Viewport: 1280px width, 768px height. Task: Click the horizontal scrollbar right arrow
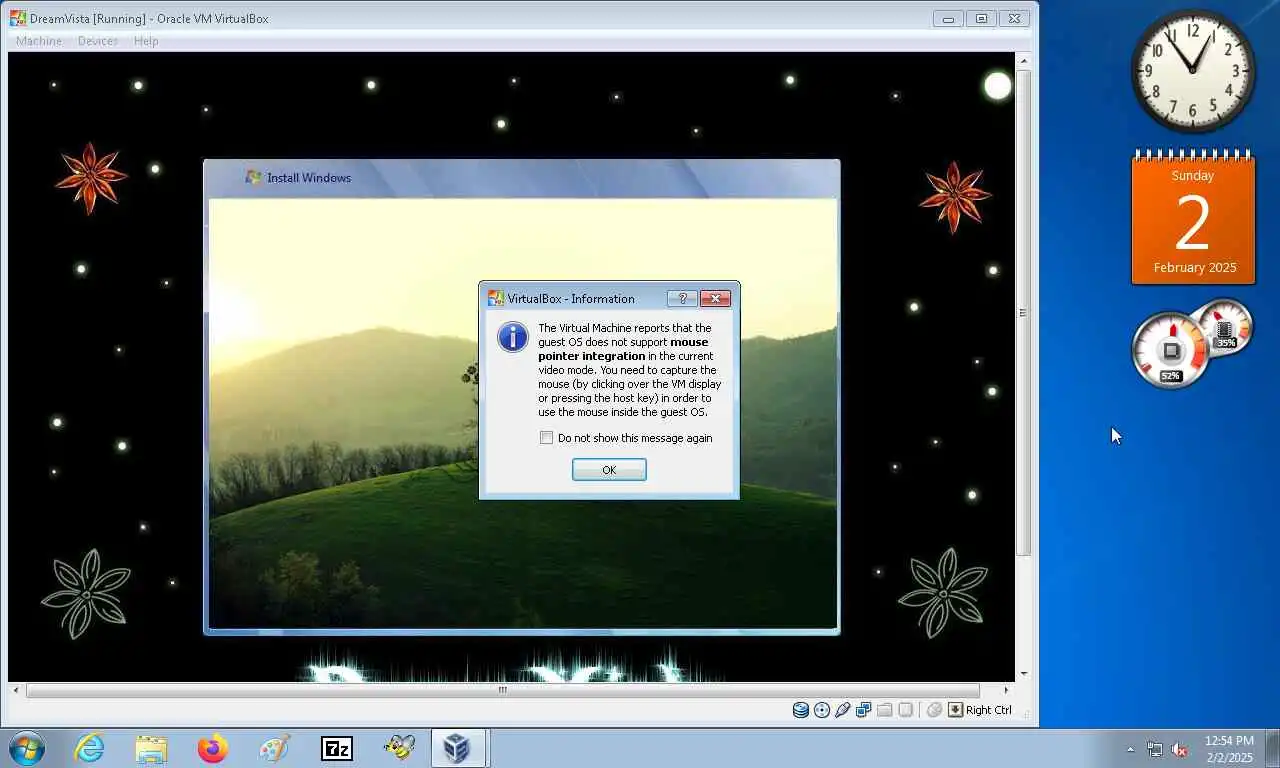pyautogui.click(x=1006, y=690)
